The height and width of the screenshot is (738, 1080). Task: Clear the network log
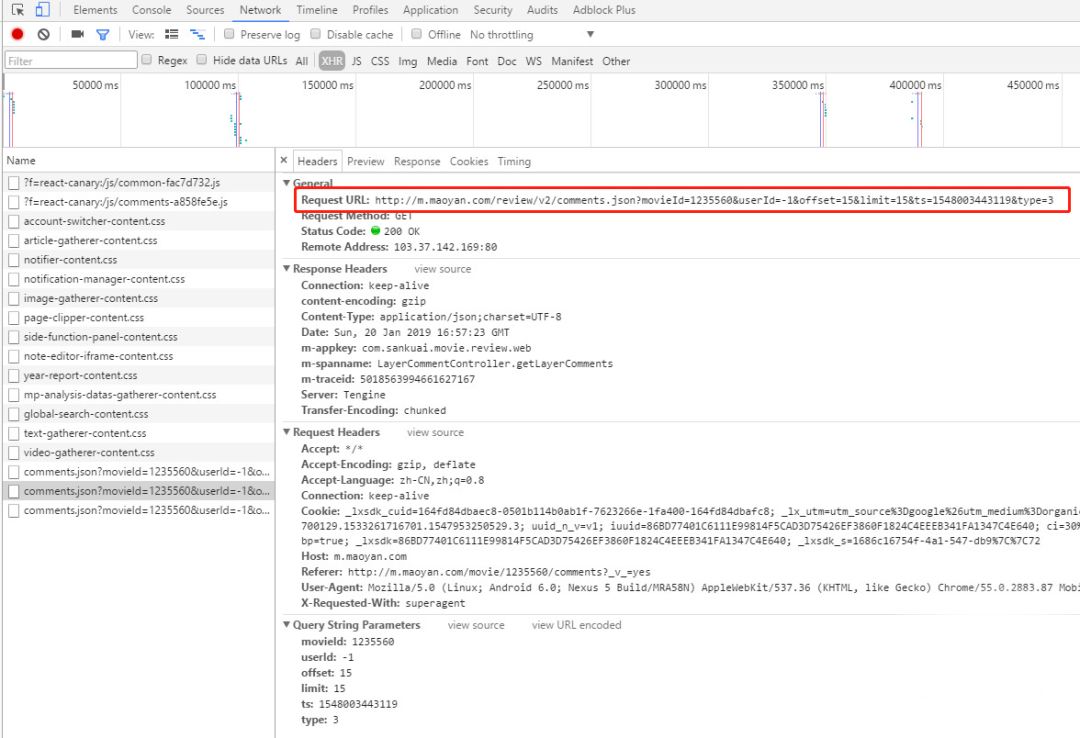(x=43, y=34)
